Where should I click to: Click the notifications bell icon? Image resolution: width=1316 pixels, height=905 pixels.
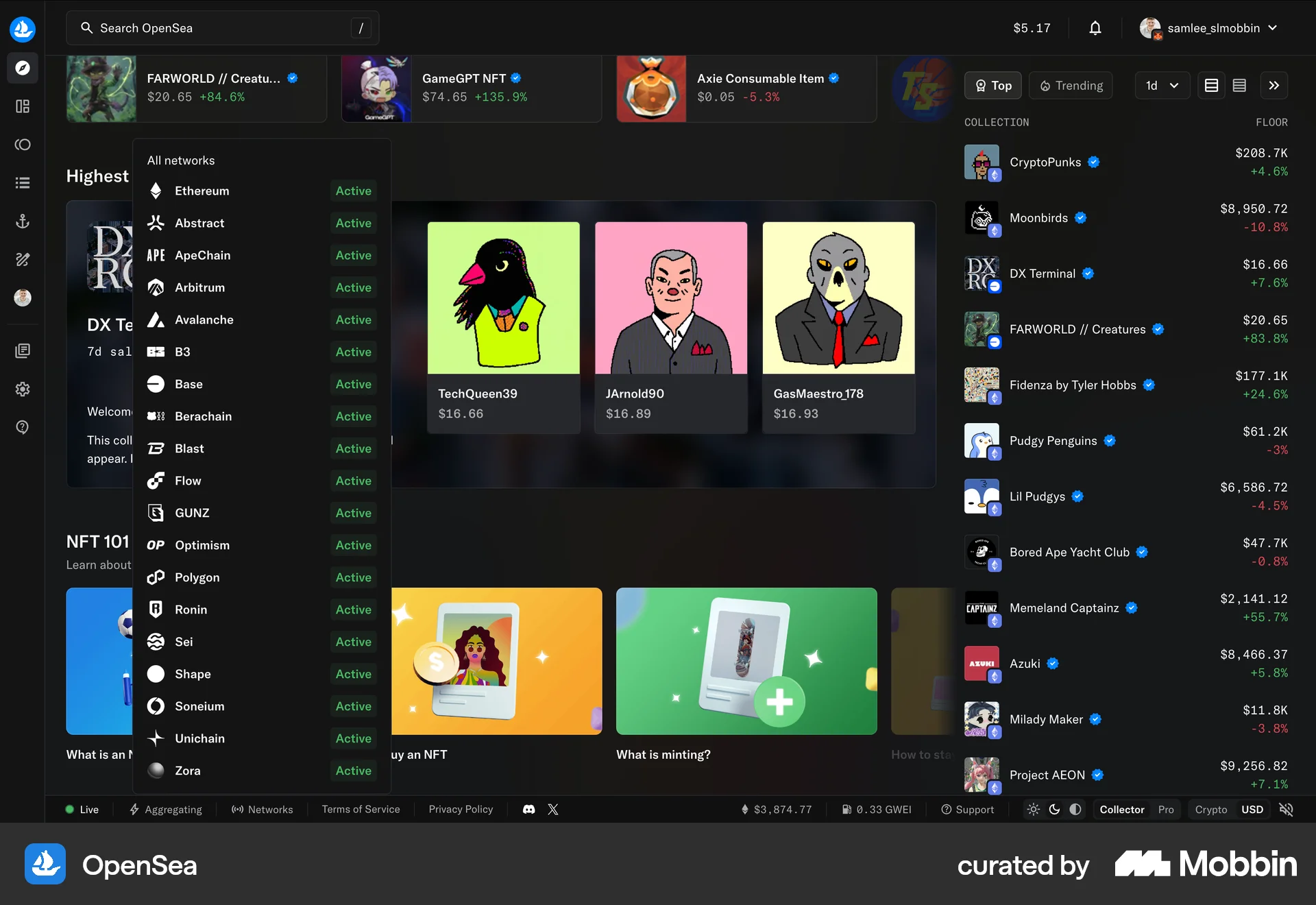[x=1095, y=28]
